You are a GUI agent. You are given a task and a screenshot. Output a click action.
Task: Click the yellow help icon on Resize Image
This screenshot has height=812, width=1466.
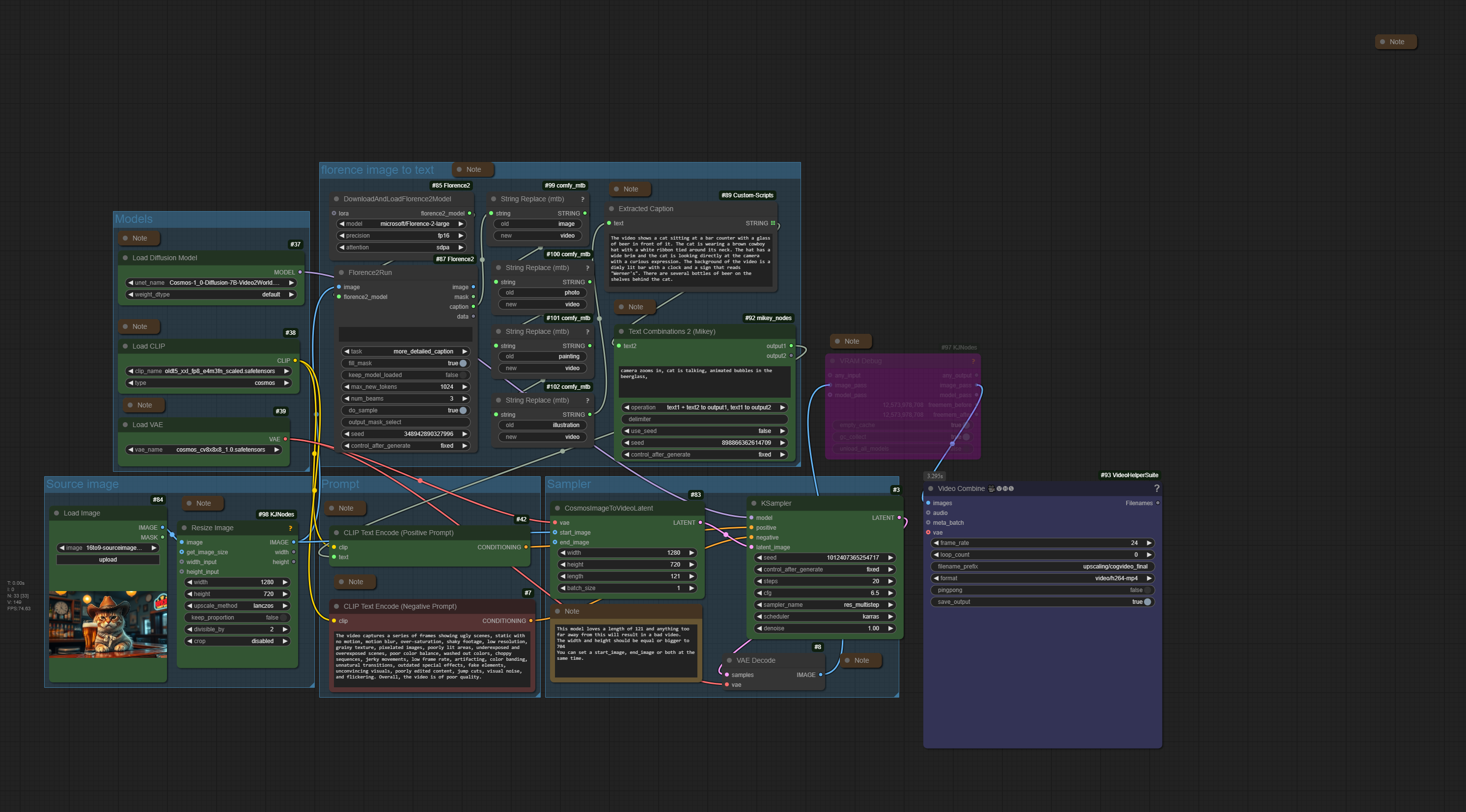[x=290, y=528]
